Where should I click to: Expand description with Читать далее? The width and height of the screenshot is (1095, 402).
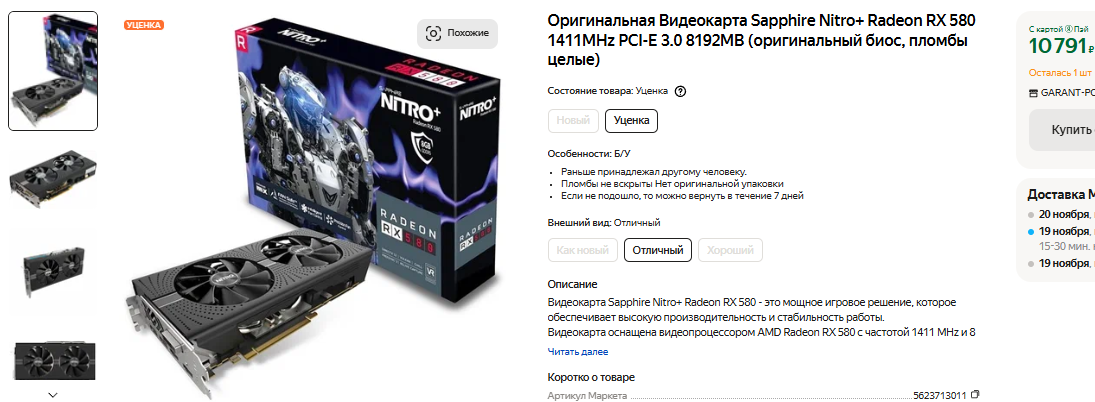(x=578, y=352)
